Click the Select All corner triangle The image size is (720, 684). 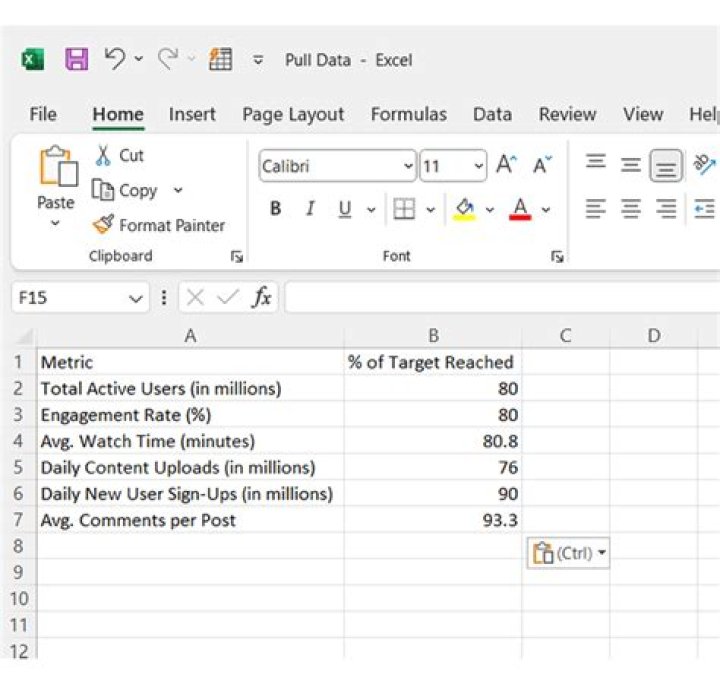click(24, 336)
